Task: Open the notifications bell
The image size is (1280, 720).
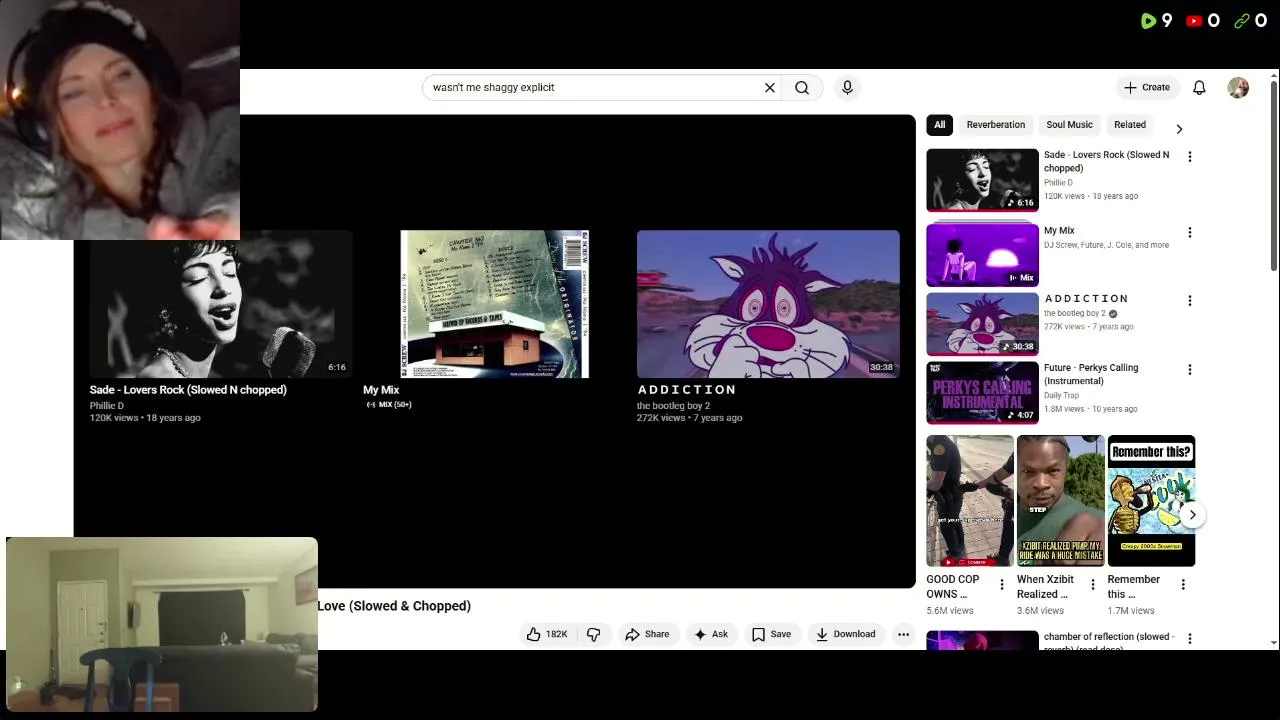Action: [1199, 88]
